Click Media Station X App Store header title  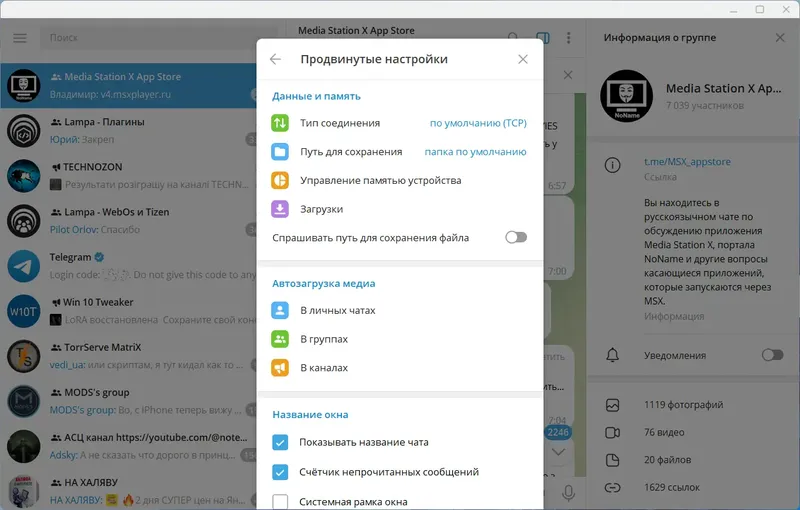point(356,31)
